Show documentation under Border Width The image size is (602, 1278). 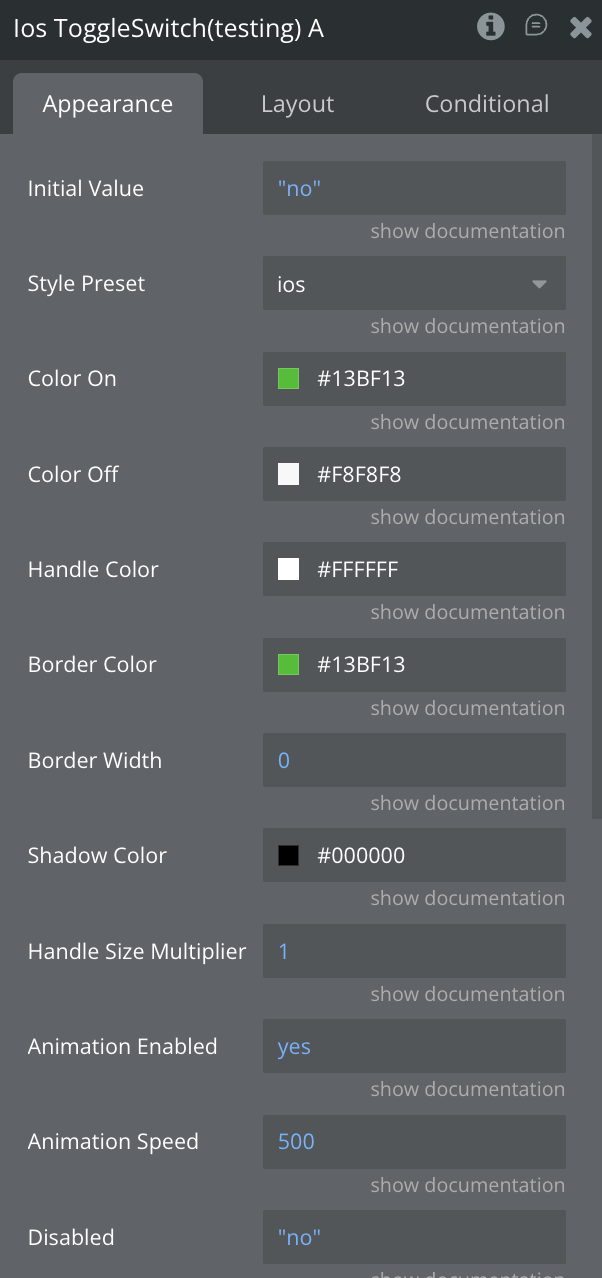(467, 804)
